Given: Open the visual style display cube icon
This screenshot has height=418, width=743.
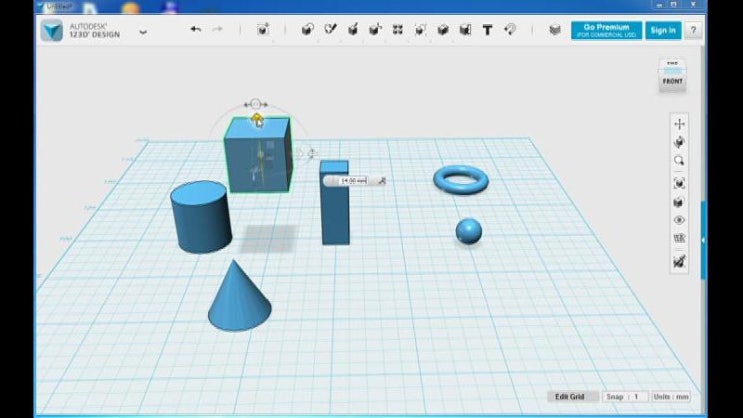Looking at the screenshot, I should pos(679,202).
